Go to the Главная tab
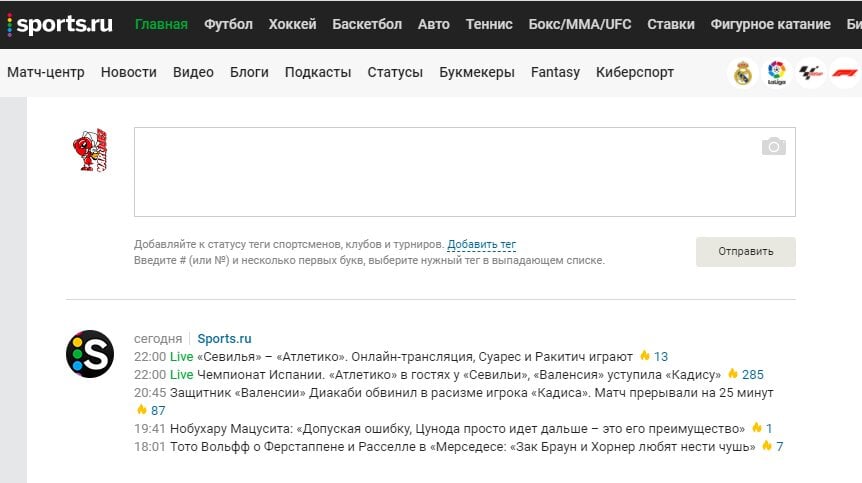Image resolution: width=862 pixels, height=483 pixels. 162,24
